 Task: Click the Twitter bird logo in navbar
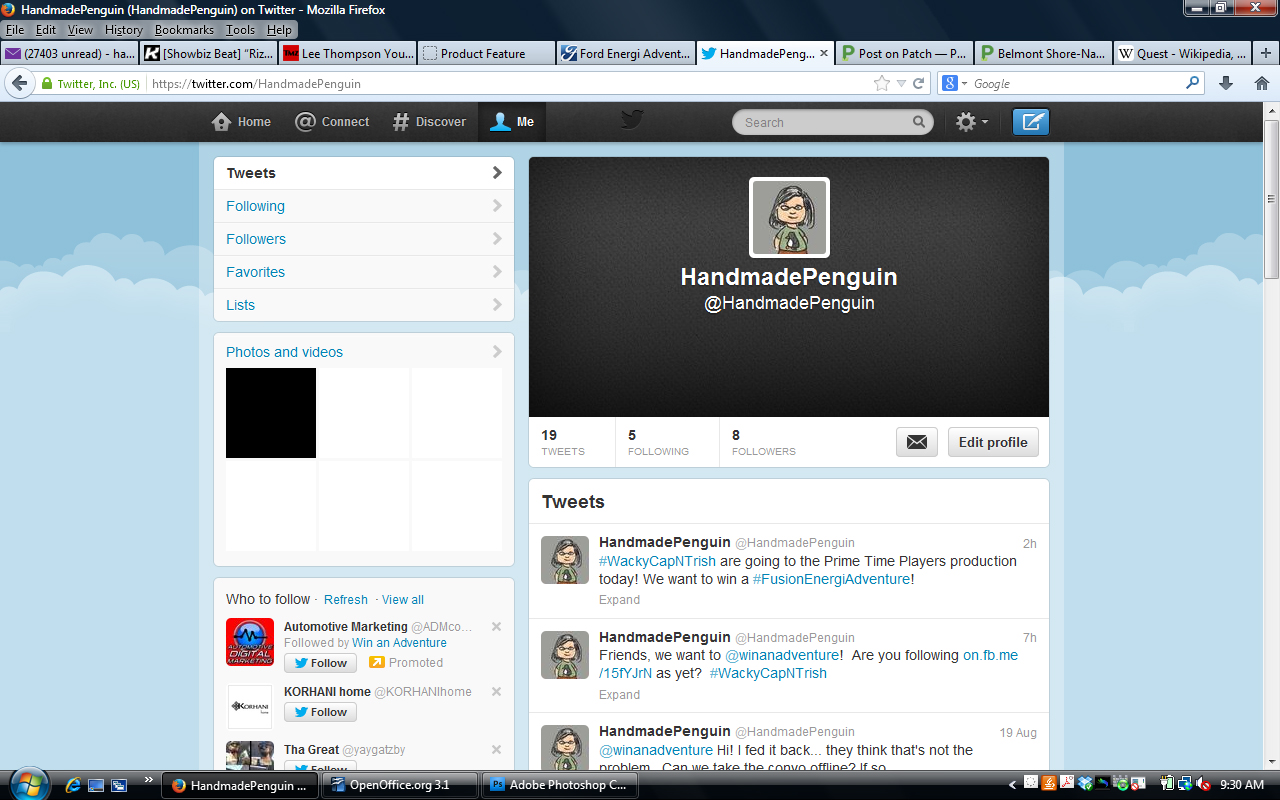click(631, 121)
